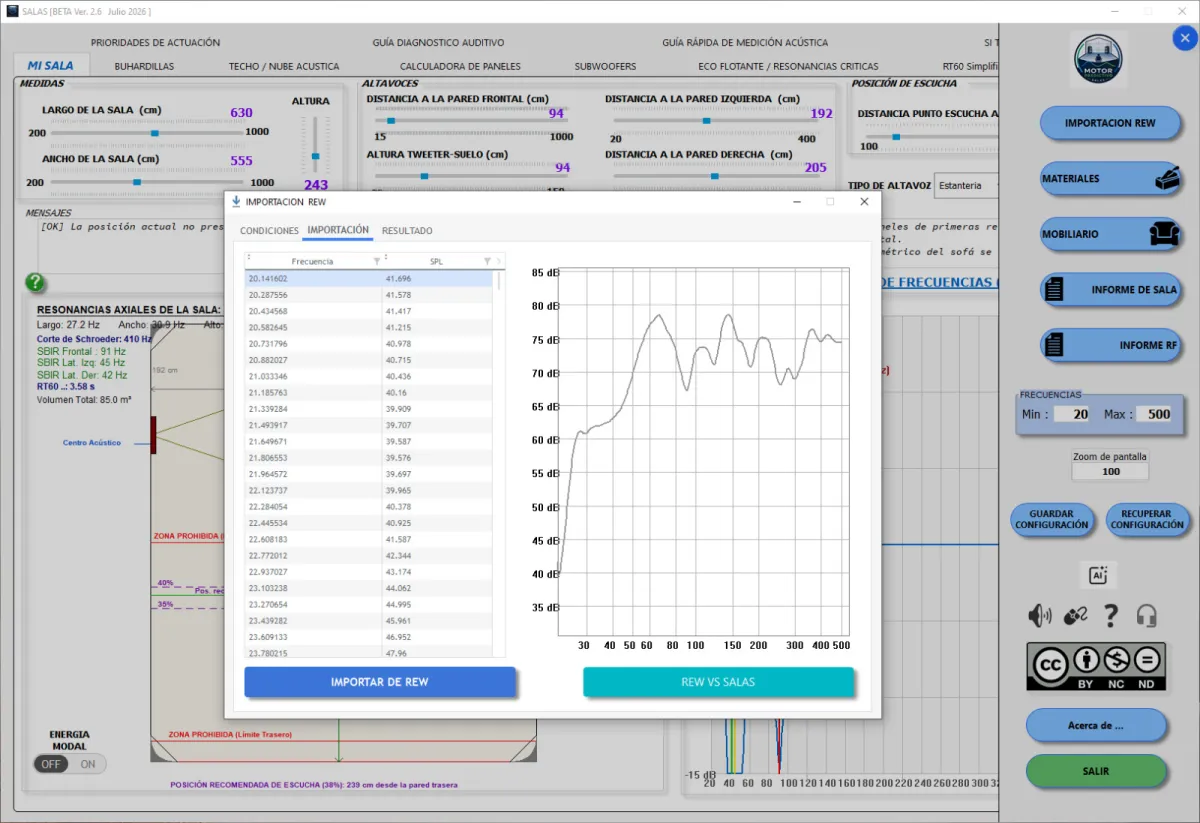The height and width of the screenshot is (823, 1200).
Task: Open the Mi Sala tab
Action: tap(50, 66)
